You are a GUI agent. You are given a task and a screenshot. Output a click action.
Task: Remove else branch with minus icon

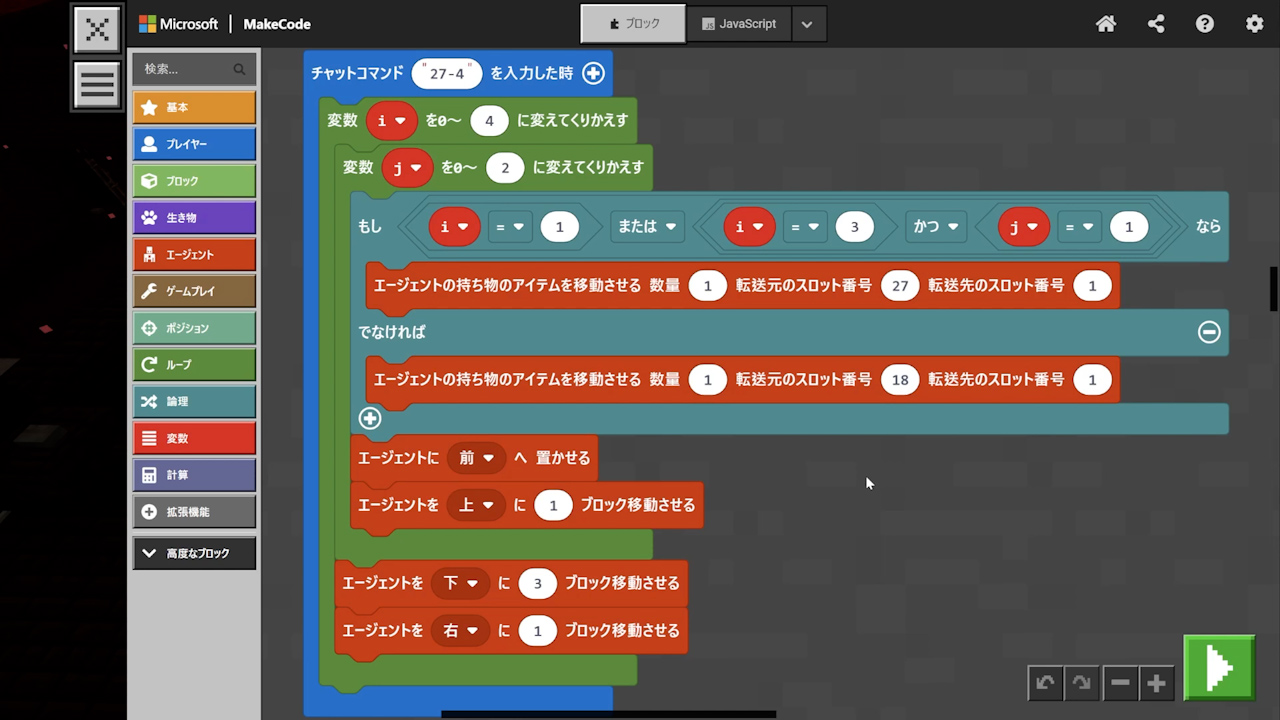1209,332
